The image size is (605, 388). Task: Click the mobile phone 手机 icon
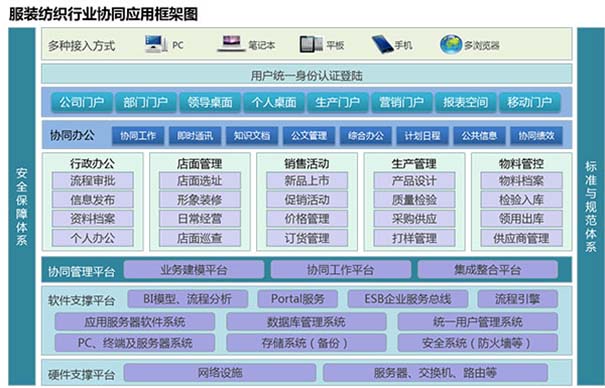coord(382,44)
